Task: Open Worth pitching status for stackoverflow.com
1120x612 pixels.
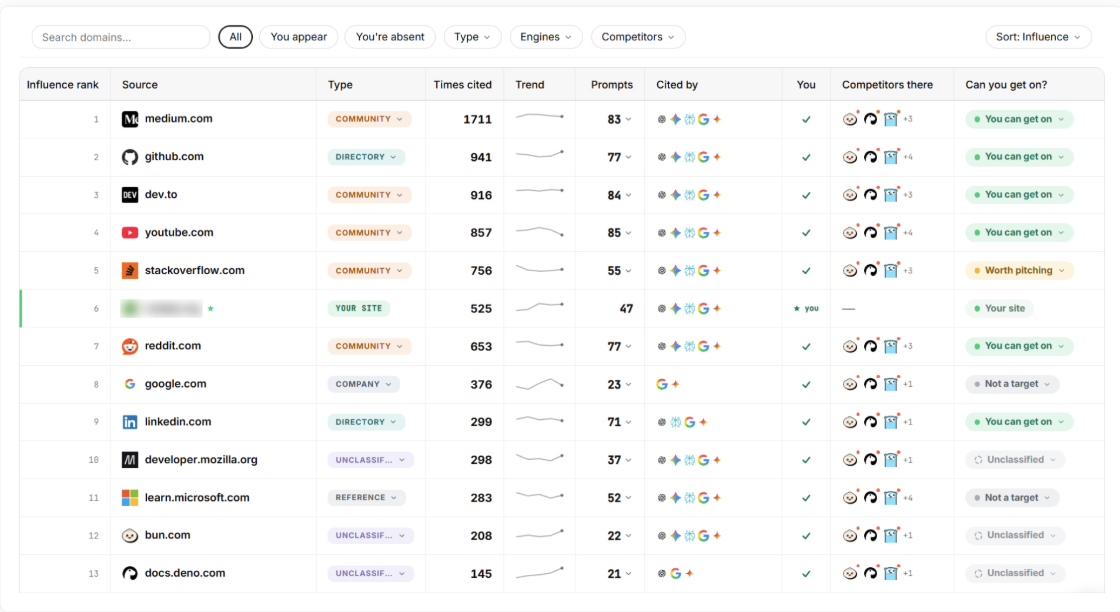Action: tap(1019, 271)
